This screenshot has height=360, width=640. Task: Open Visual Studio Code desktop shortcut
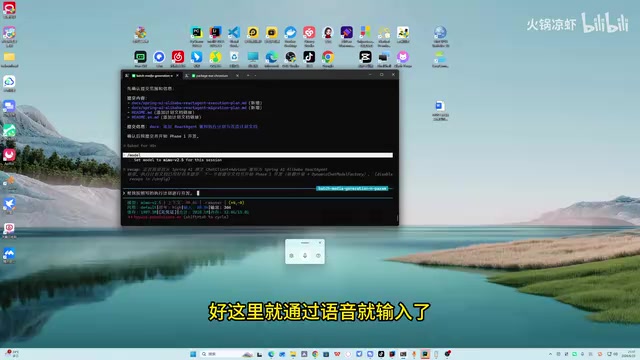tap(234, 33)
